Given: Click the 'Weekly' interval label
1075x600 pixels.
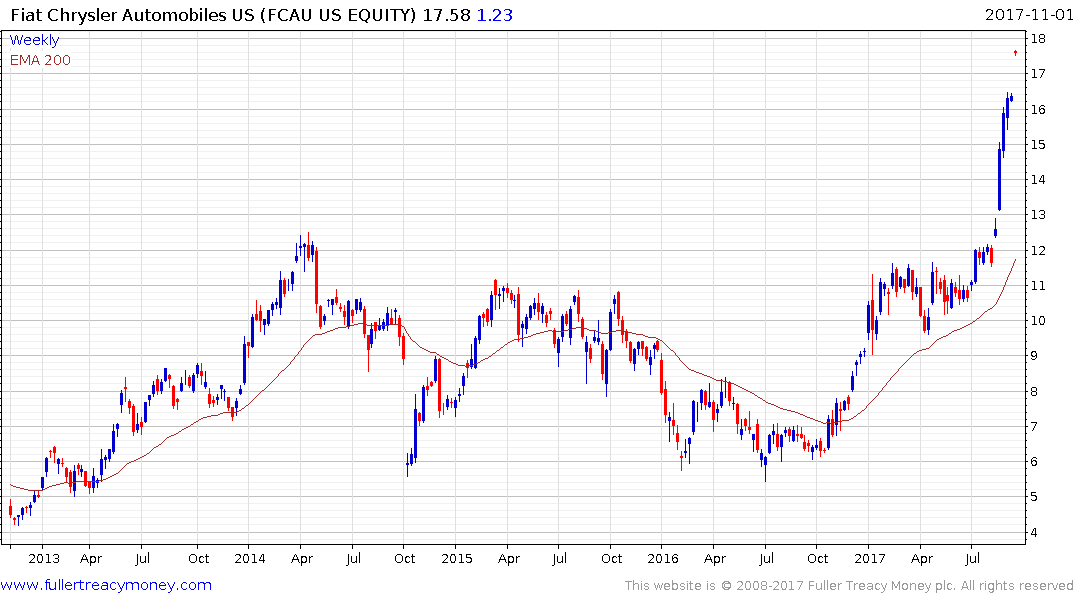Looking at the screenshot, I should click(34, 40).
